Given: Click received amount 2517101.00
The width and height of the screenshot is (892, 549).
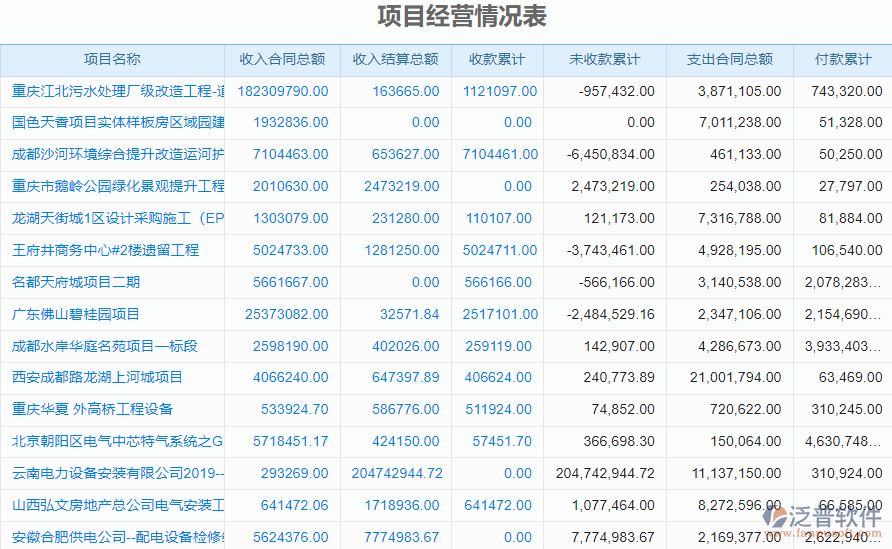Looking at the screenshot, I should [499, 314].
